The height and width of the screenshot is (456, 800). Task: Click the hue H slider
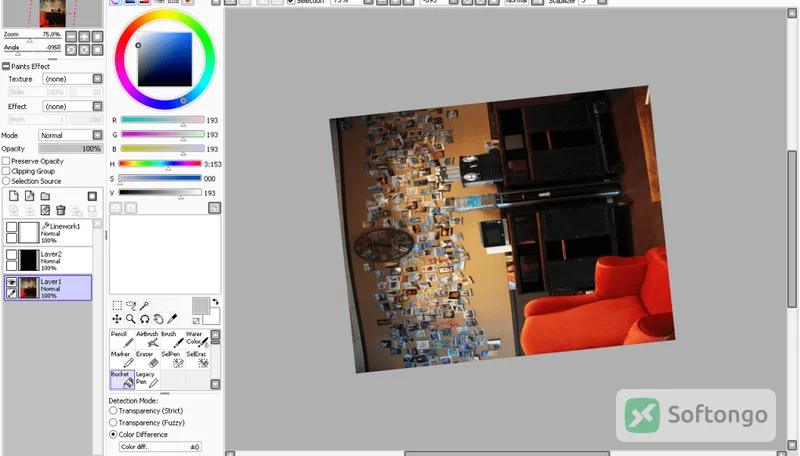pyautogui.click(x=160, y=164)
